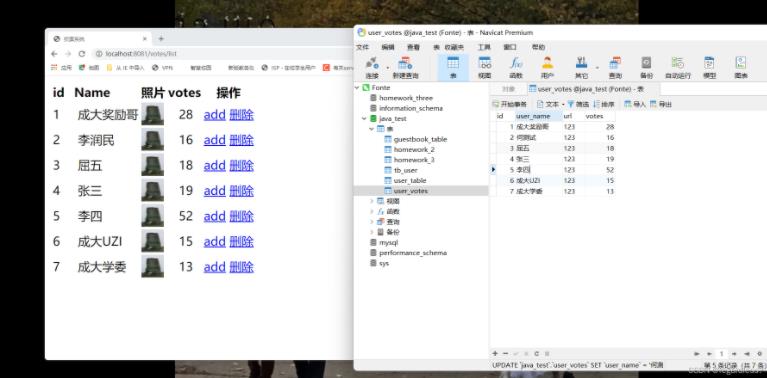The width and height of the screenshot is (767, 378).
Task: Delete record with the minus icon
Action: point(505,353)
